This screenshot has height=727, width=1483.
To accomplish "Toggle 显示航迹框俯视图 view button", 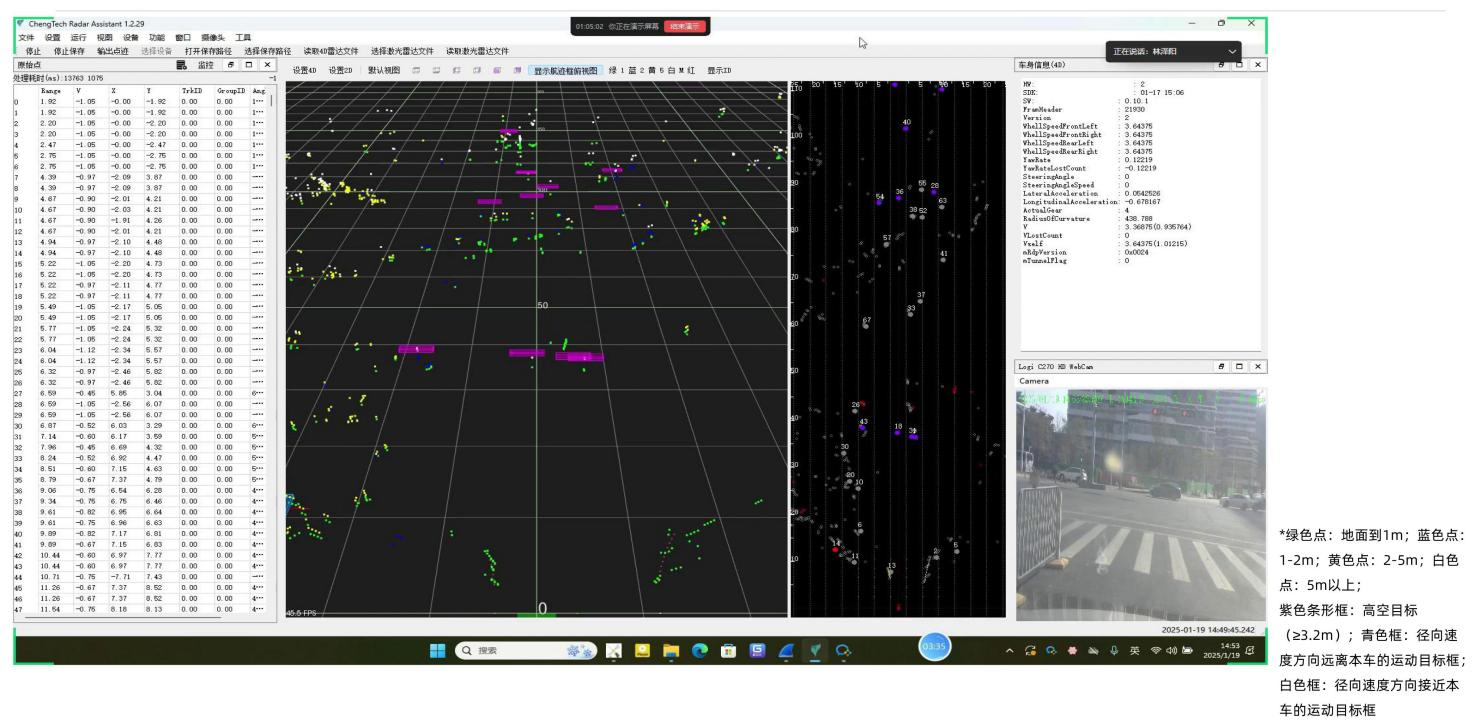I will click(565, 71).
